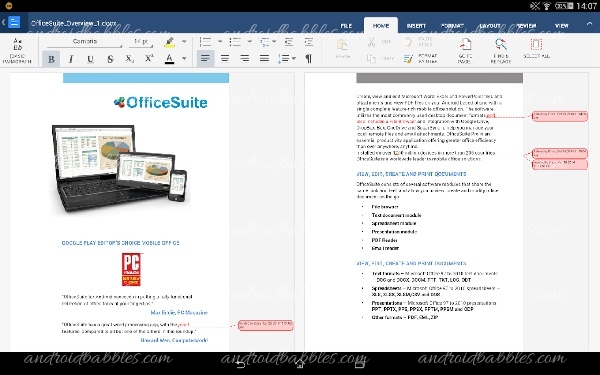Click the font color A swatch
This screenshot has width=600, height=375.
(x=170, y=59)
